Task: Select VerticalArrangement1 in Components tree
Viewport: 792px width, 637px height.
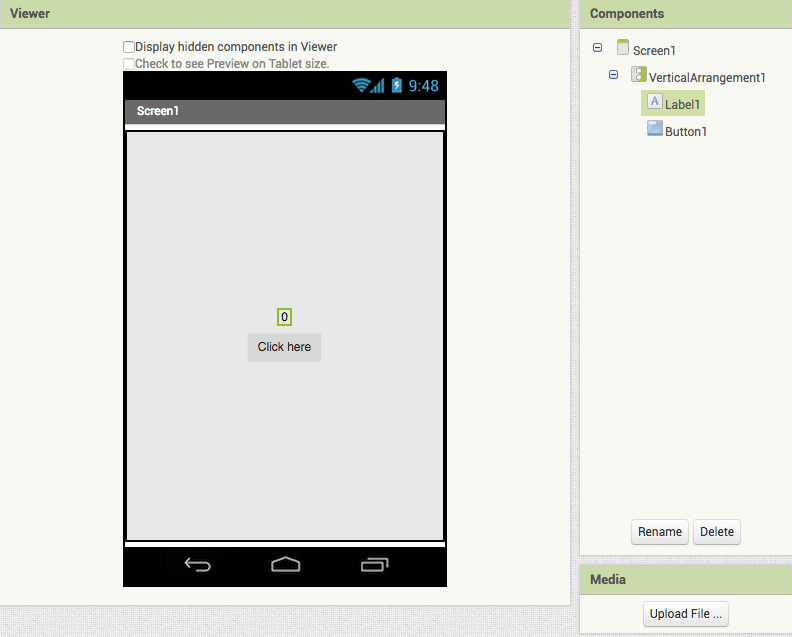Action: (707, 77)
